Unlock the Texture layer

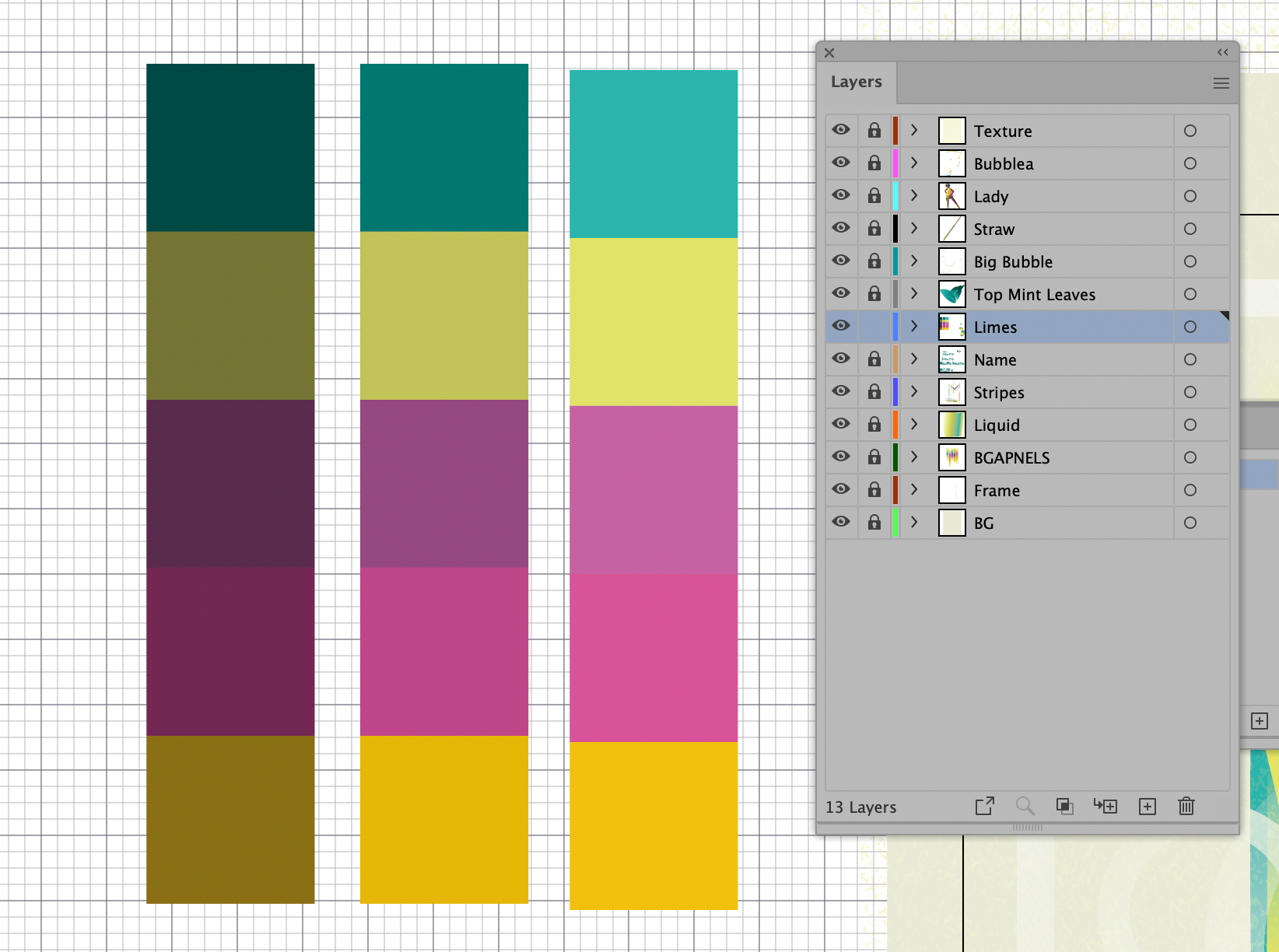click(874, 131)
